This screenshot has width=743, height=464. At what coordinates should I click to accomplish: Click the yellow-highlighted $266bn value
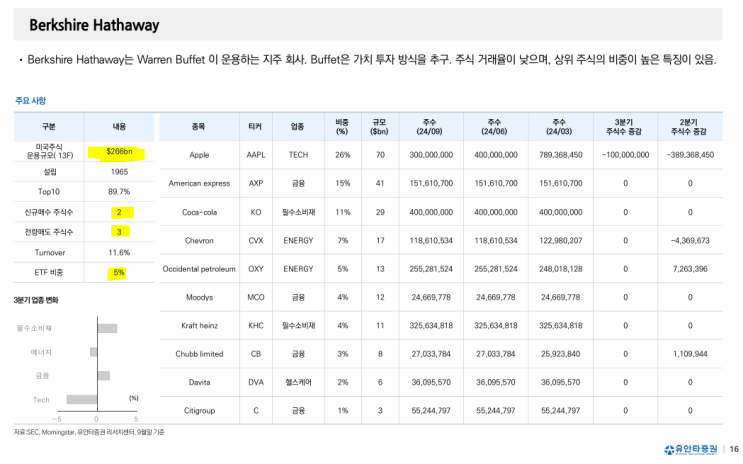[x=119, y=154]
